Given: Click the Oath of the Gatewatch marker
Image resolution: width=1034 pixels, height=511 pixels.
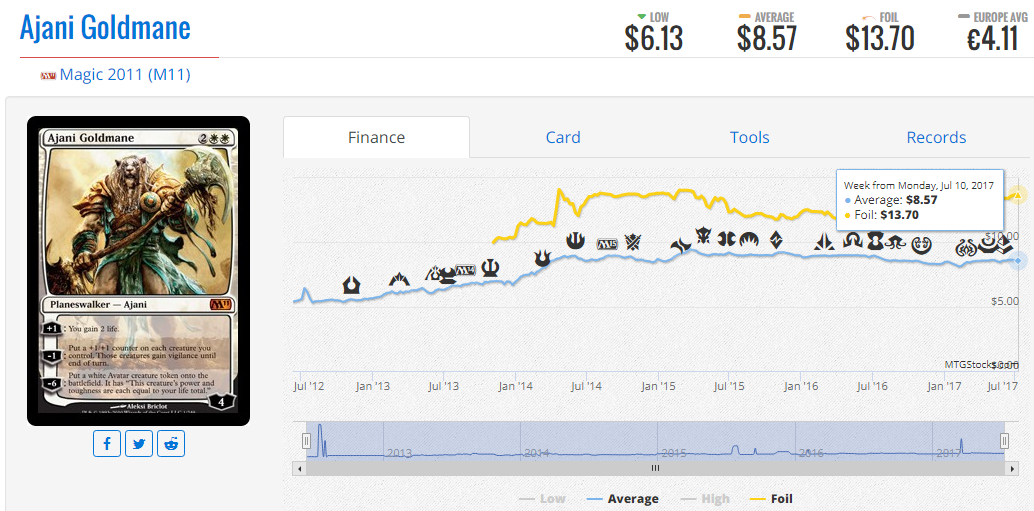Looking at the screenshot, I should [x=824, y=242].
